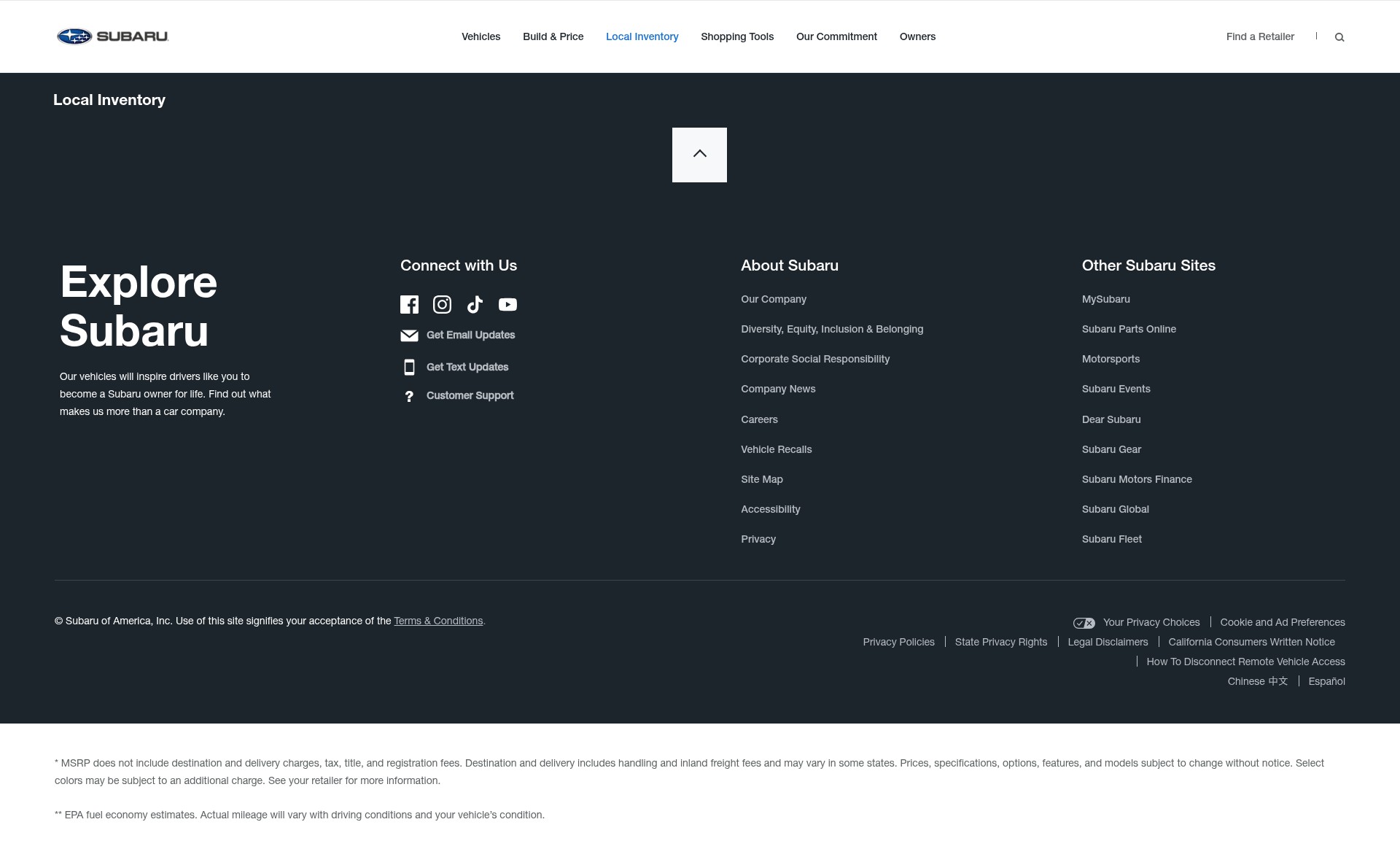
Task: Open Diversity, Equity, Inclusion & Belonging link
Action: pyautogui.click(x=832, y=329)
